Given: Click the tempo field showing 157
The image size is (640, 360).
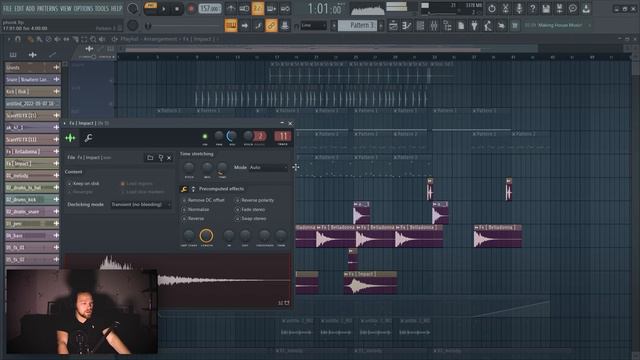Looking at the screenshot, I should [x=210, y=9].
